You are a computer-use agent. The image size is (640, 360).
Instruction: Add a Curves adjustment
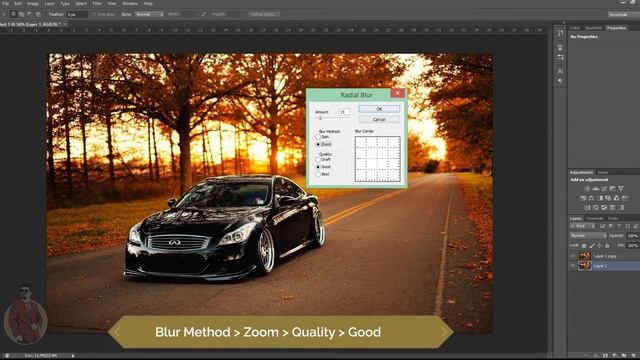coord(604,189)
